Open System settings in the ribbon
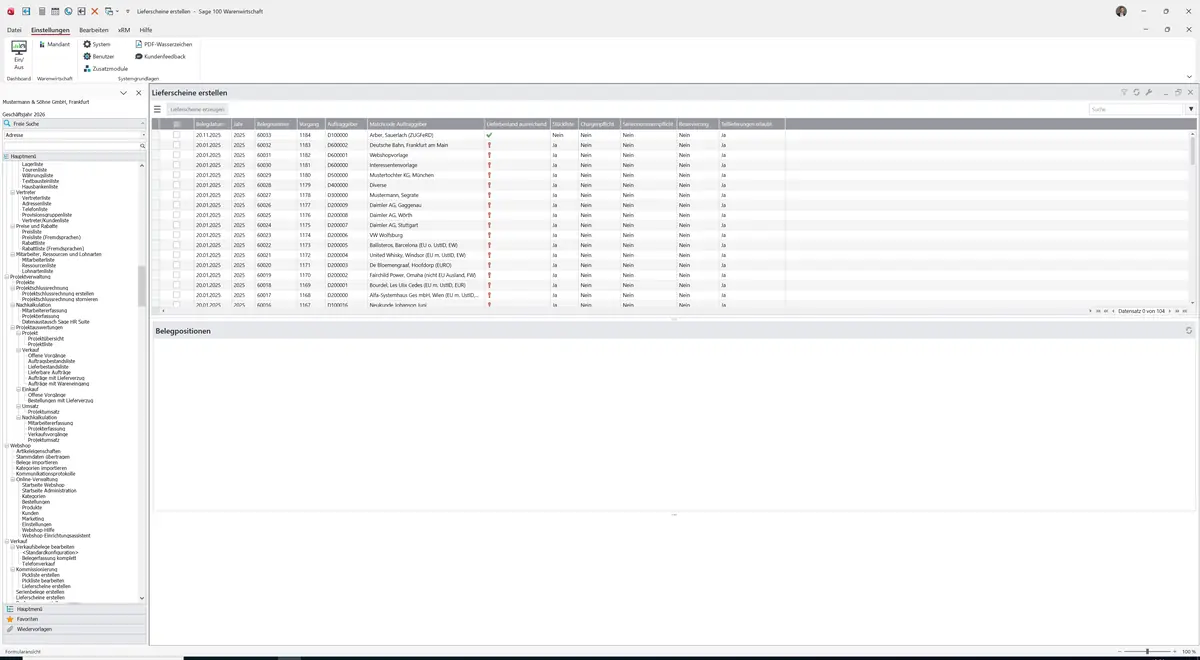This screenshot has width=1200, height=660. (97, 44)
